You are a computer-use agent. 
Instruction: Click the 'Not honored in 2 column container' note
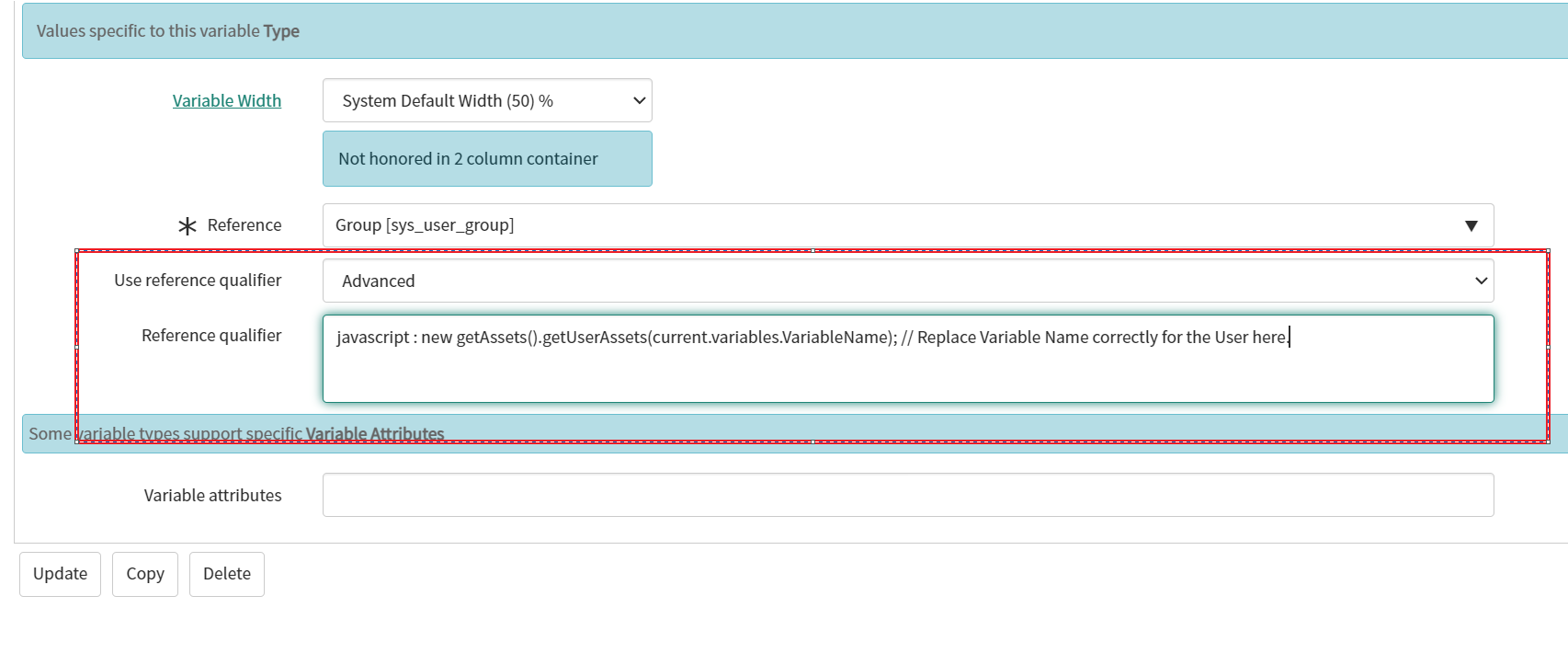(x=487, y=159)
